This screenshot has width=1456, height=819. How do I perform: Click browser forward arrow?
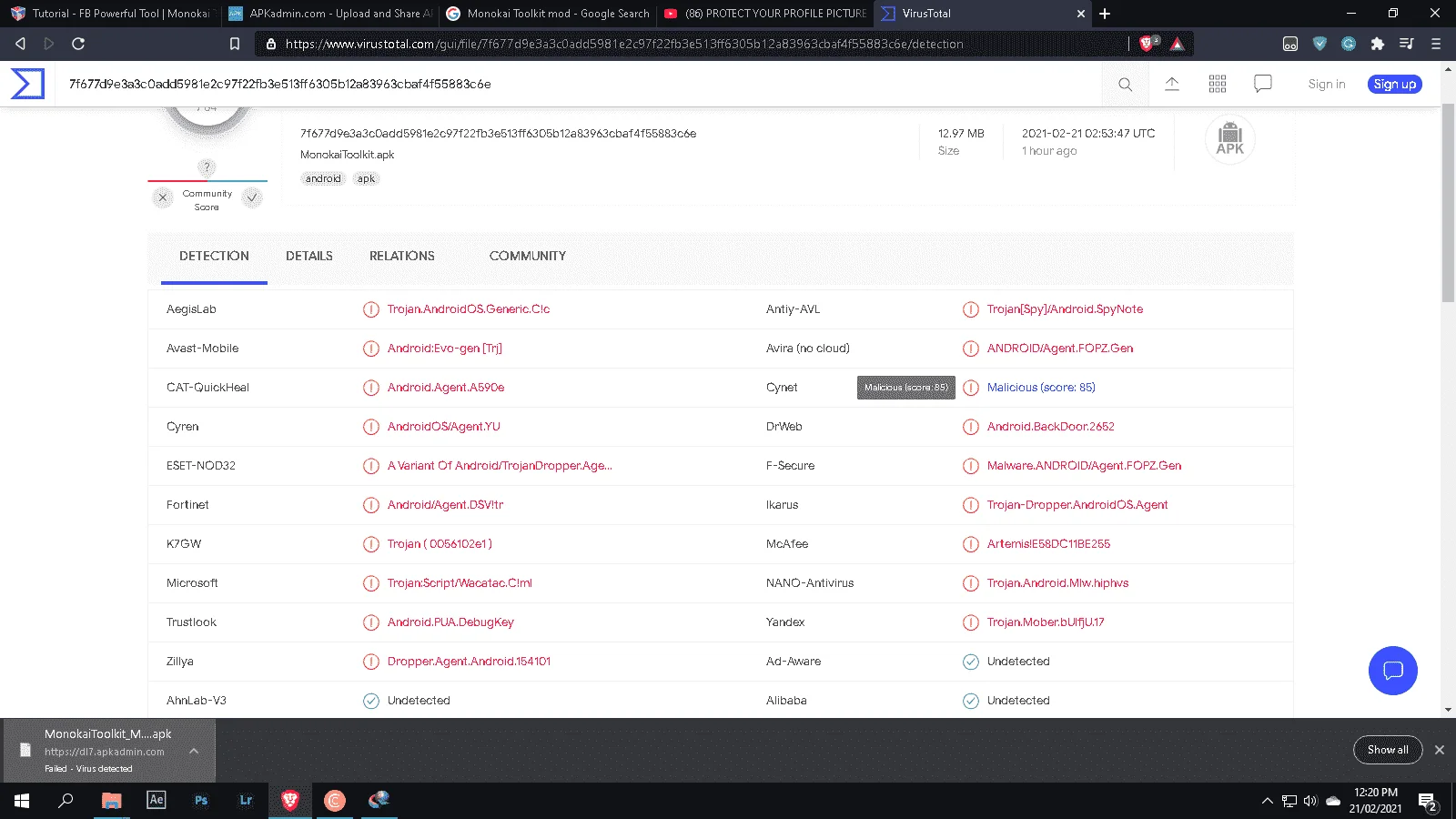[49, 44]
